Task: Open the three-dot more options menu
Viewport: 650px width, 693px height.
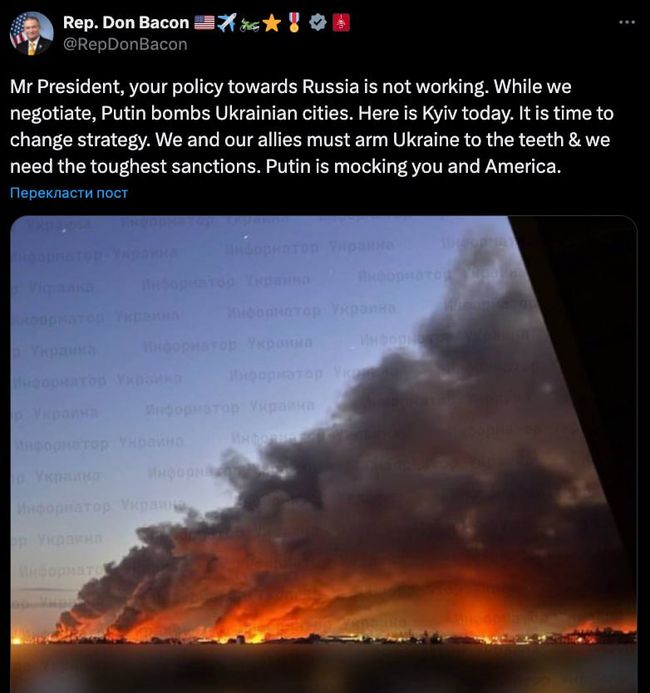Action: [x=627, y=22]
